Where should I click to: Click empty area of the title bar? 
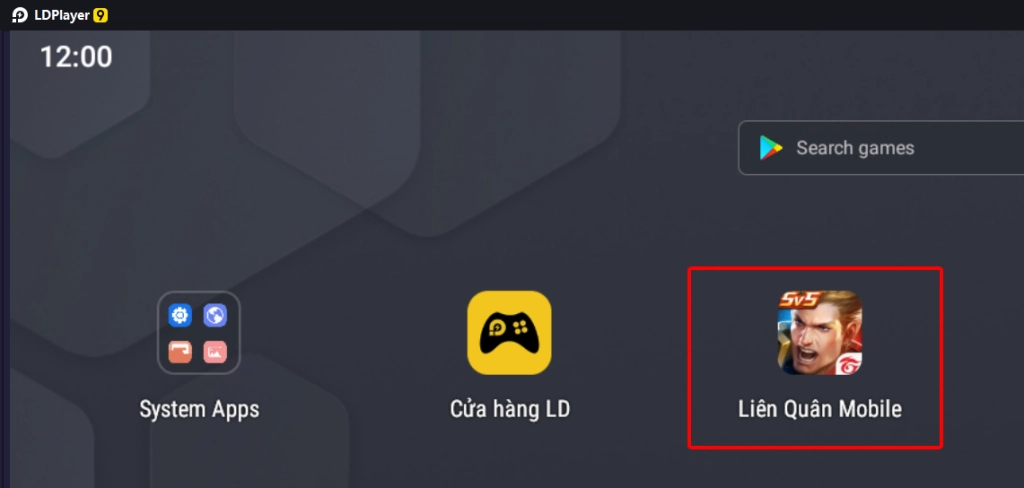coord(522,15)
